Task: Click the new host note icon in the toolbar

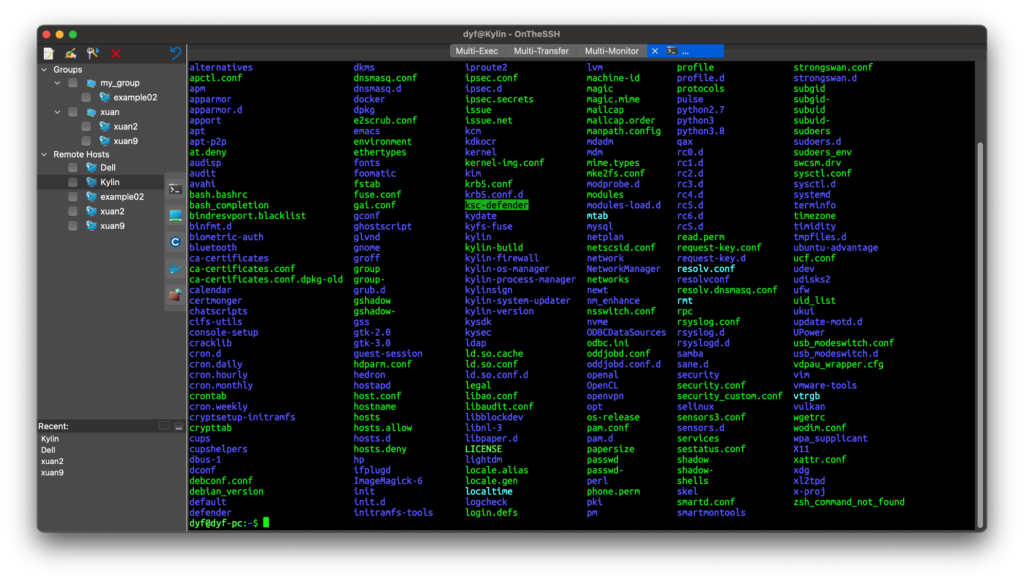Action: [x=48, y=53]
